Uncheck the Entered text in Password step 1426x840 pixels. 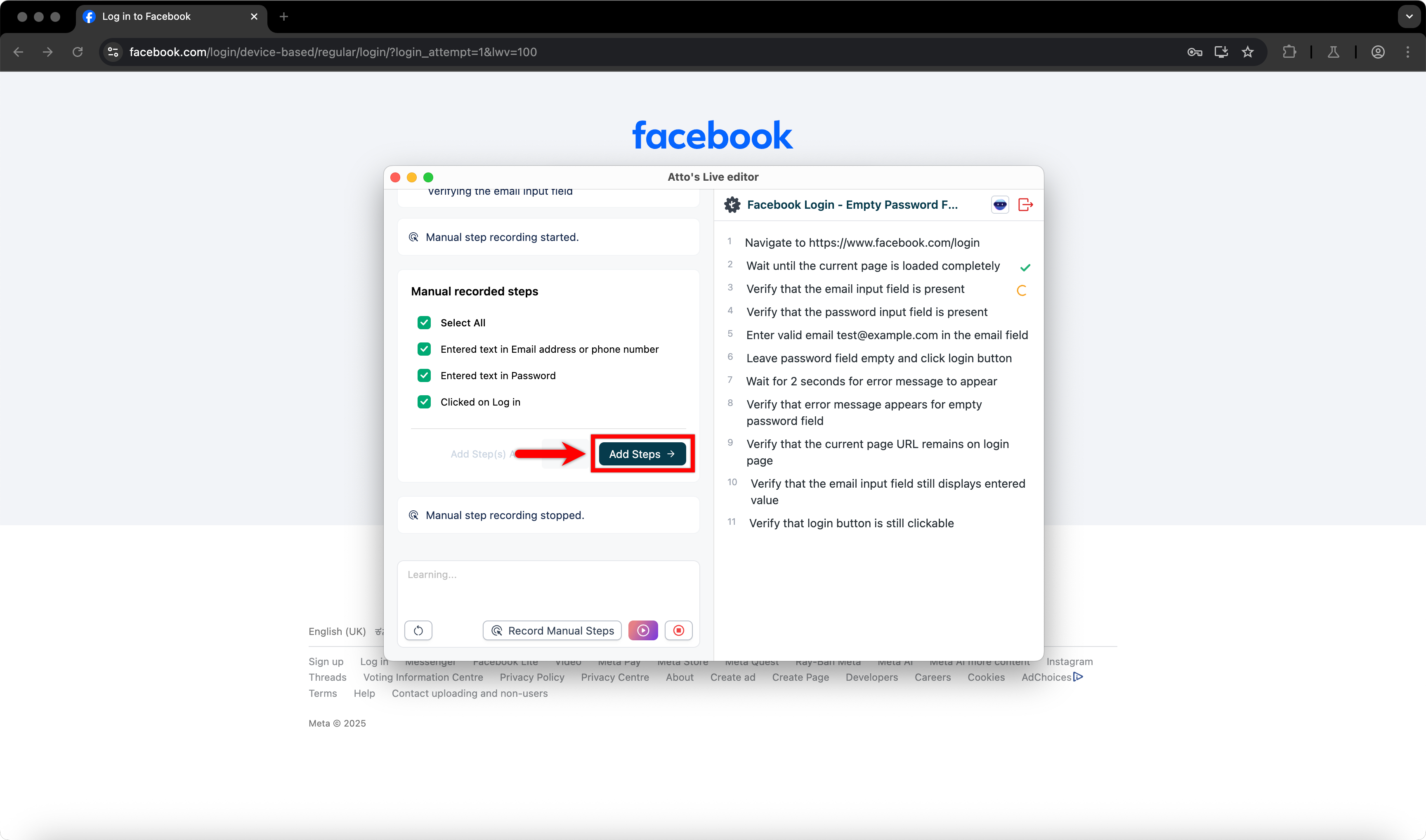pyautogui.click(x=424, y=375)
